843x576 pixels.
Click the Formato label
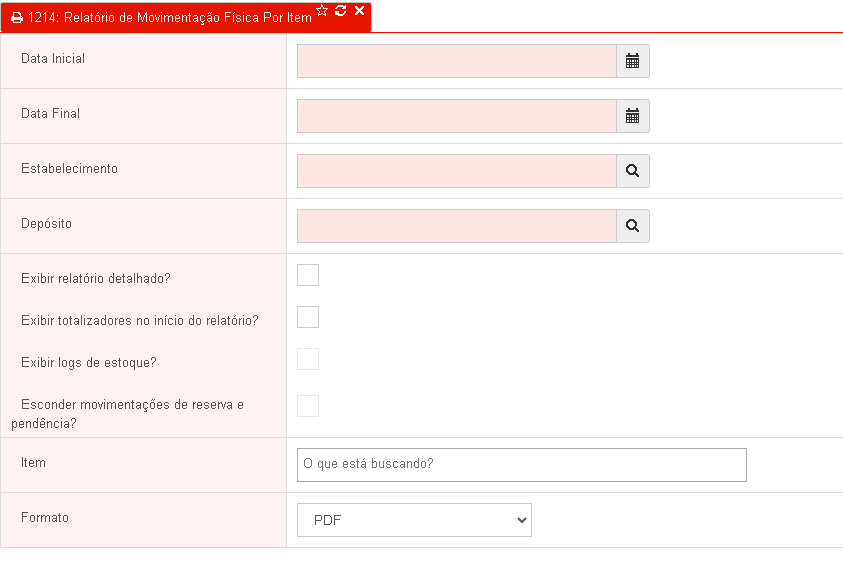[45, 517]
